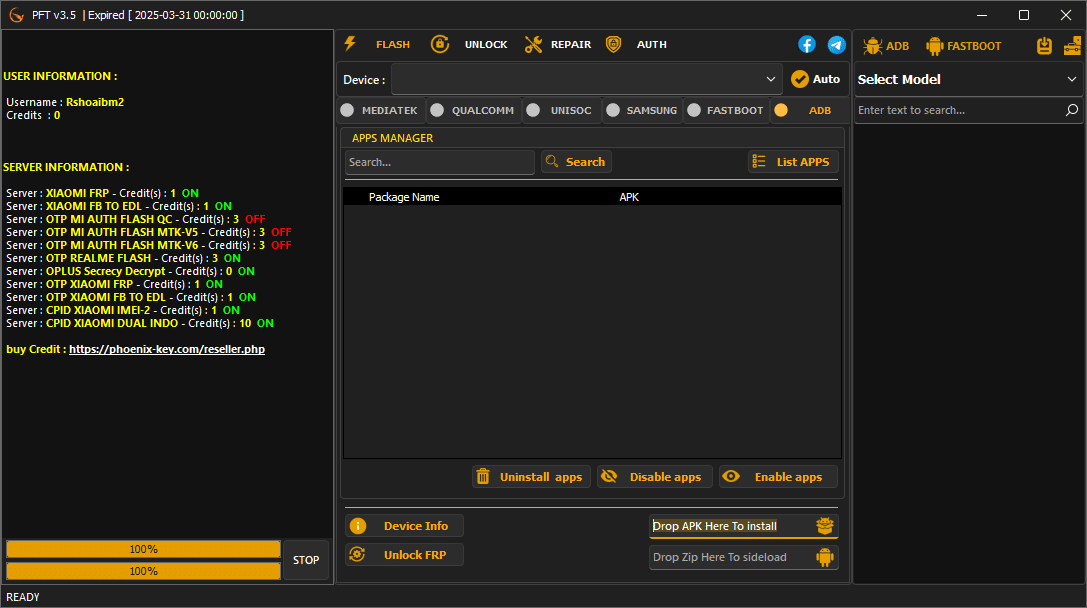Open the buy Credit reseller link

pos(166,348)
